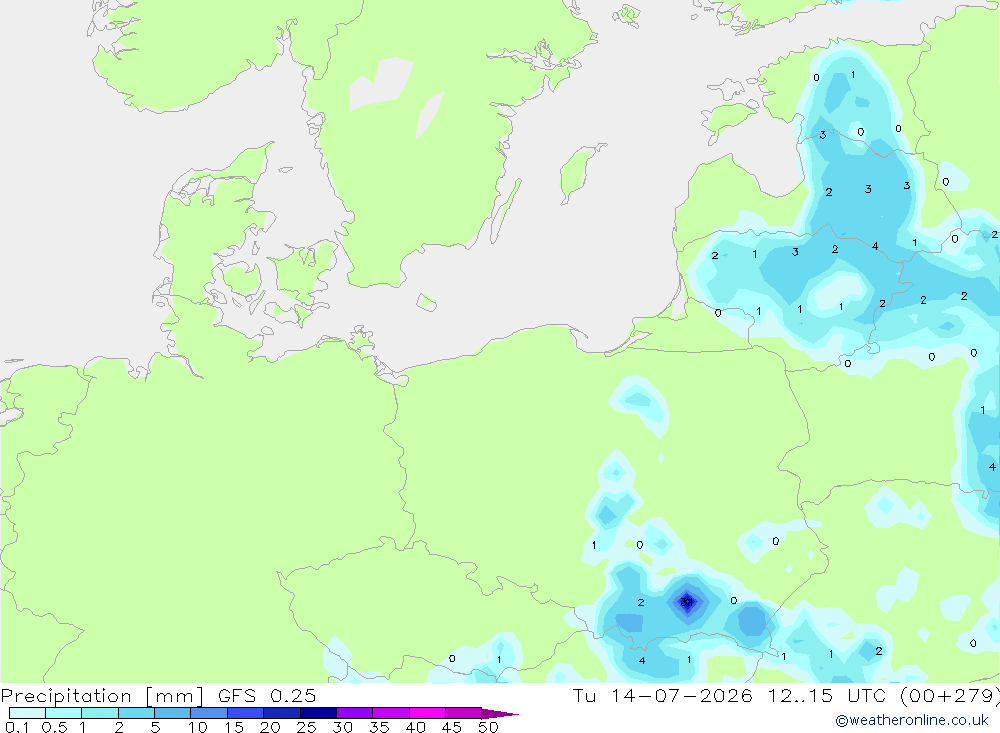Image resolution: width=1000 pixels, height=733 pixels.
Task: Click legend scale label "15"
Action: tap(234, 727)
